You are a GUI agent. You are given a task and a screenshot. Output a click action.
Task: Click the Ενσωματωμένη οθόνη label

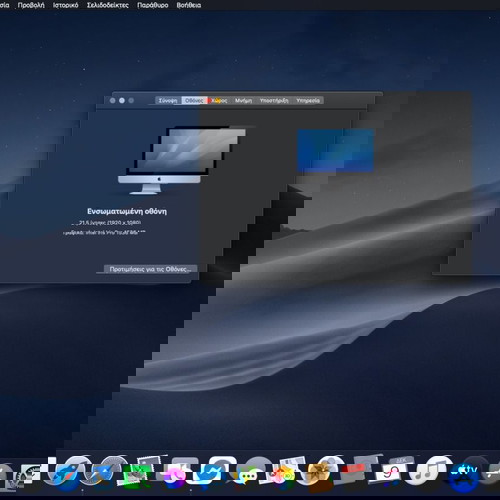click(127, 211)
